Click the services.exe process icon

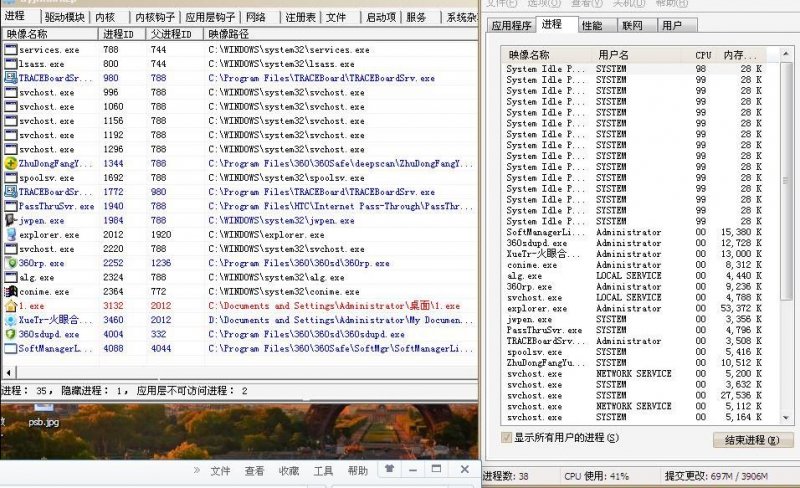tap(11, 50)
